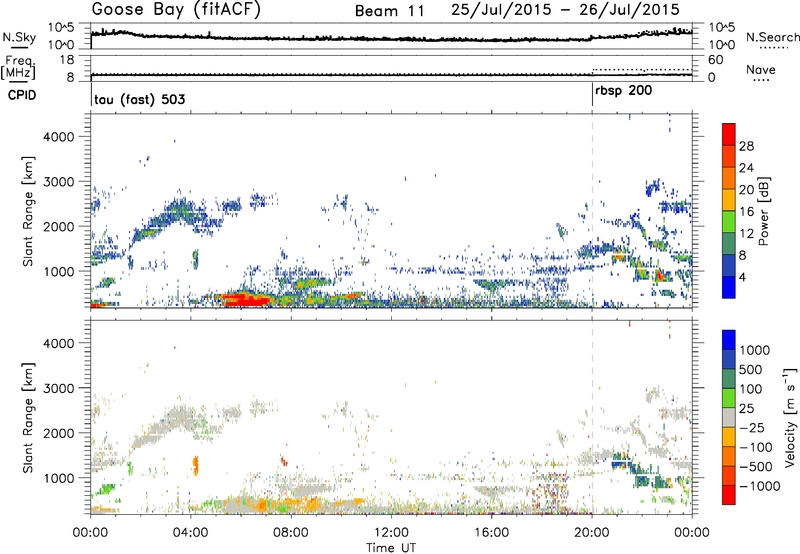Click the '60' tick on Nave axis
This screenshot has width=800, height=554.
click(715, 60)
